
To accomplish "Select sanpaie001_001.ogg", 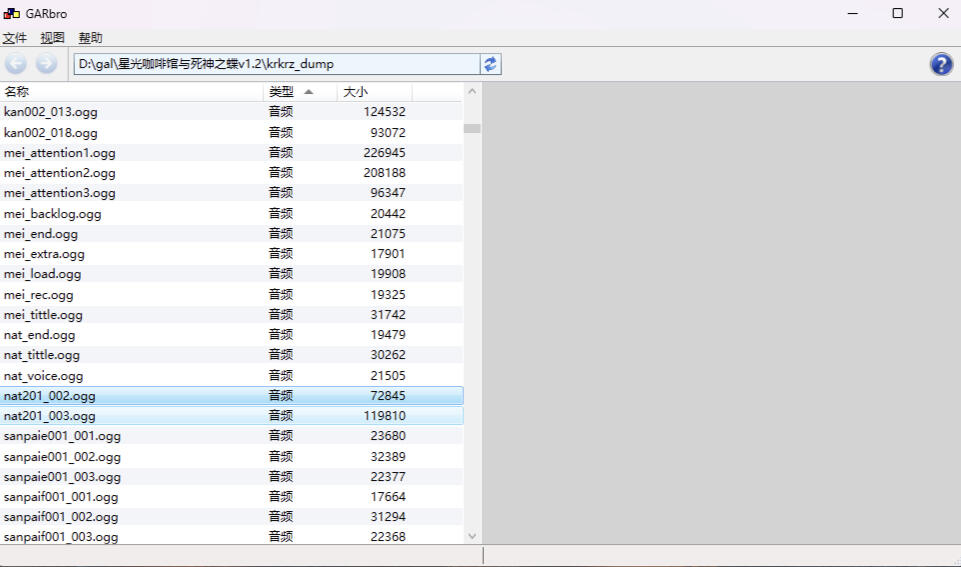I will 231,436.
